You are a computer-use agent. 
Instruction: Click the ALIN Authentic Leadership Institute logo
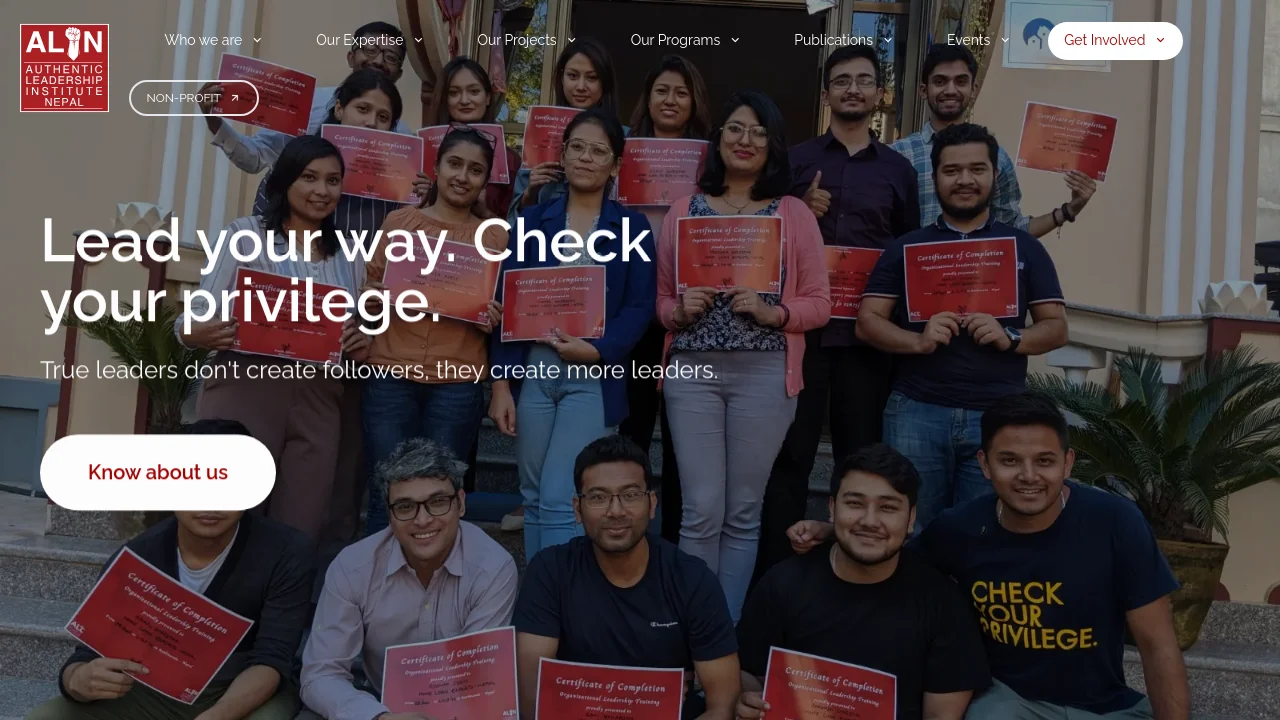coord(64,68)
